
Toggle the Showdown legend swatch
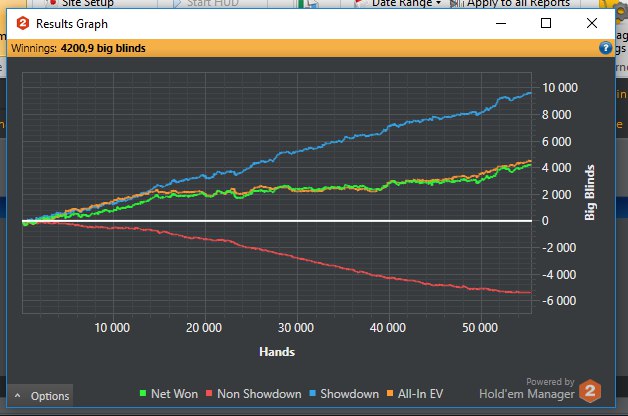click(x=312, y=393)
